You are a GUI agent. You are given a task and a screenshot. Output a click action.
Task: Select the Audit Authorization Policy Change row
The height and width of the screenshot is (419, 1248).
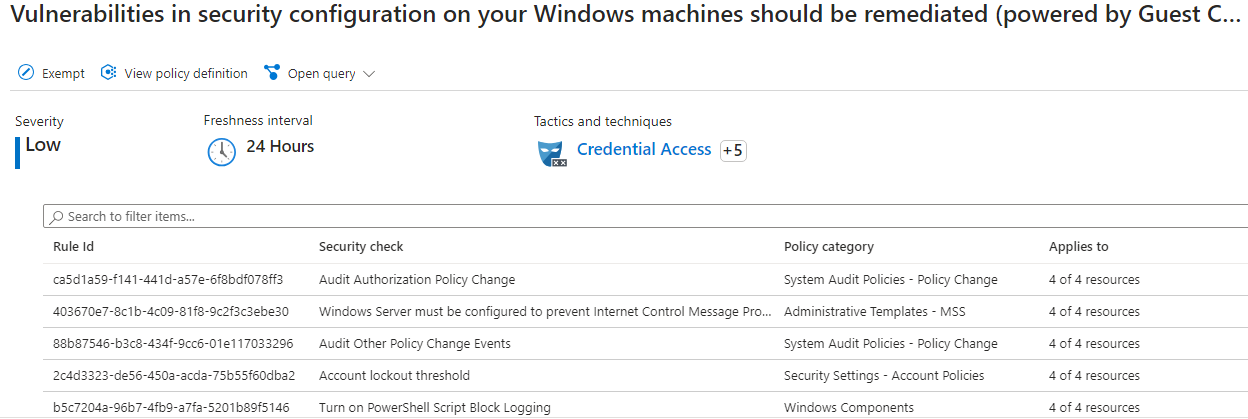pyautogui.click(x=646, y=280)
